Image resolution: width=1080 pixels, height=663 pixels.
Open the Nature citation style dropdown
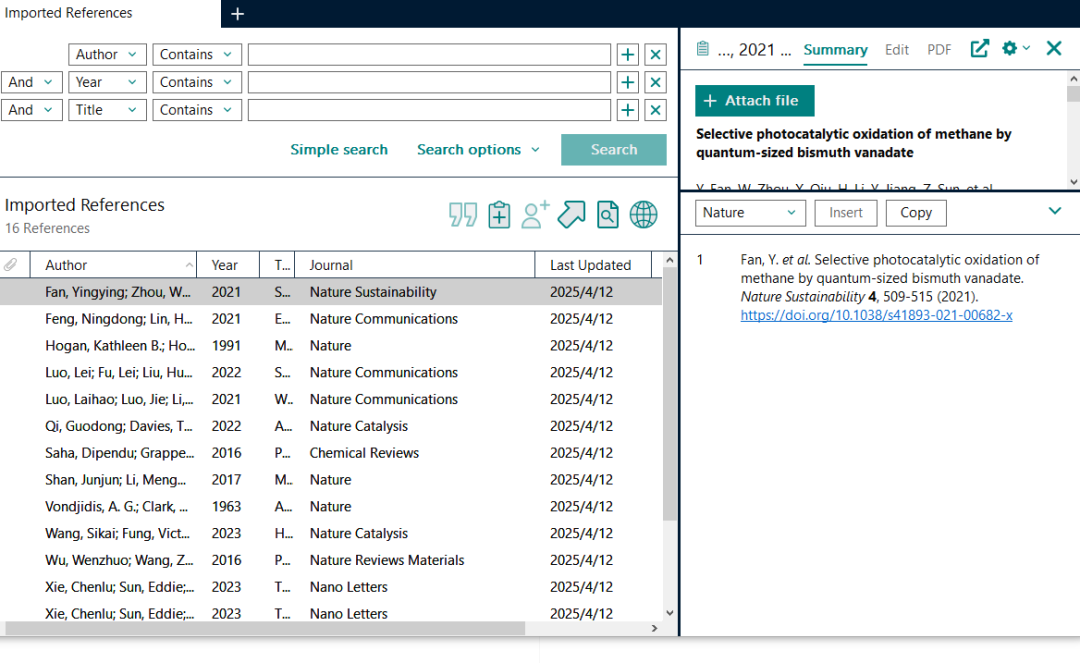tap(750, 212)
